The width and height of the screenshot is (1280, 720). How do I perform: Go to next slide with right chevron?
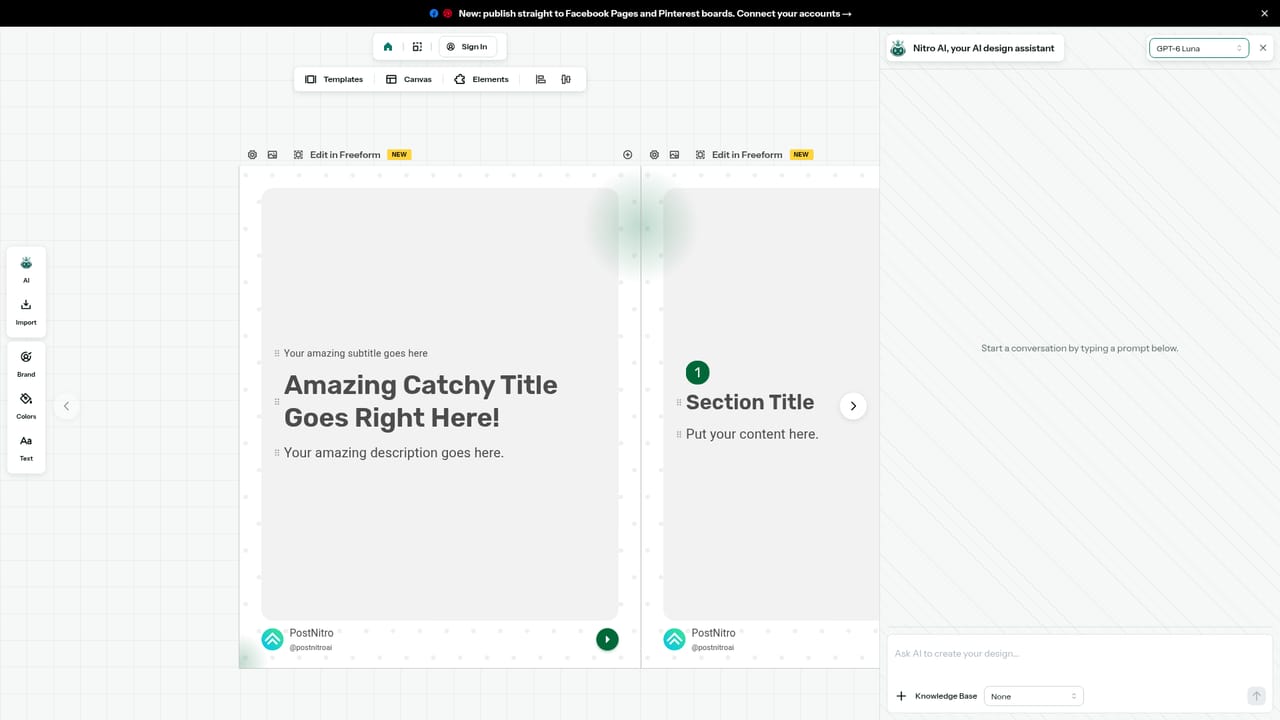pyautogui.click(x=853, y=406)
